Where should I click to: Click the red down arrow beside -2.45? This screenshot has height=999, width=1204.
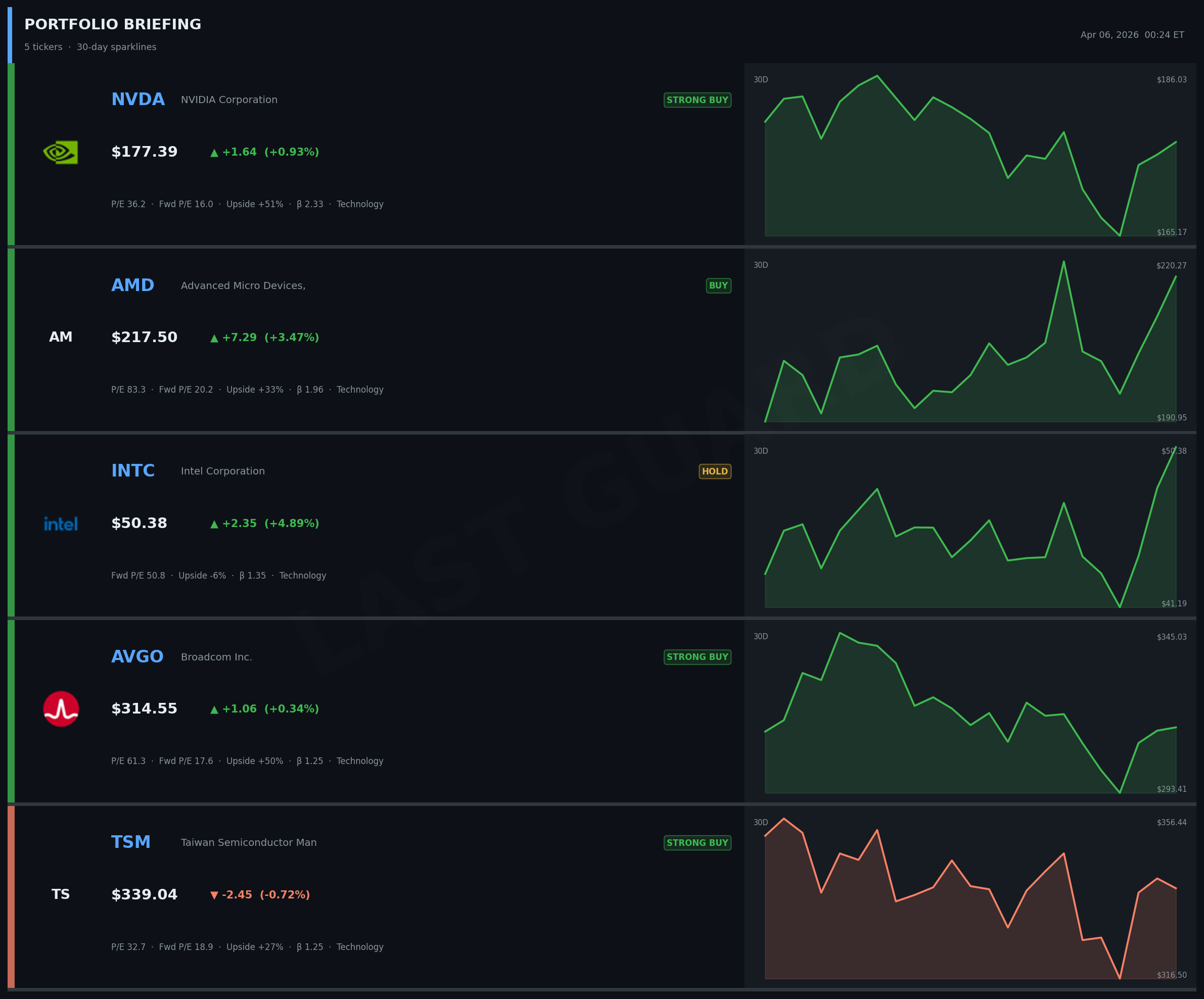[x=214, y=895]
